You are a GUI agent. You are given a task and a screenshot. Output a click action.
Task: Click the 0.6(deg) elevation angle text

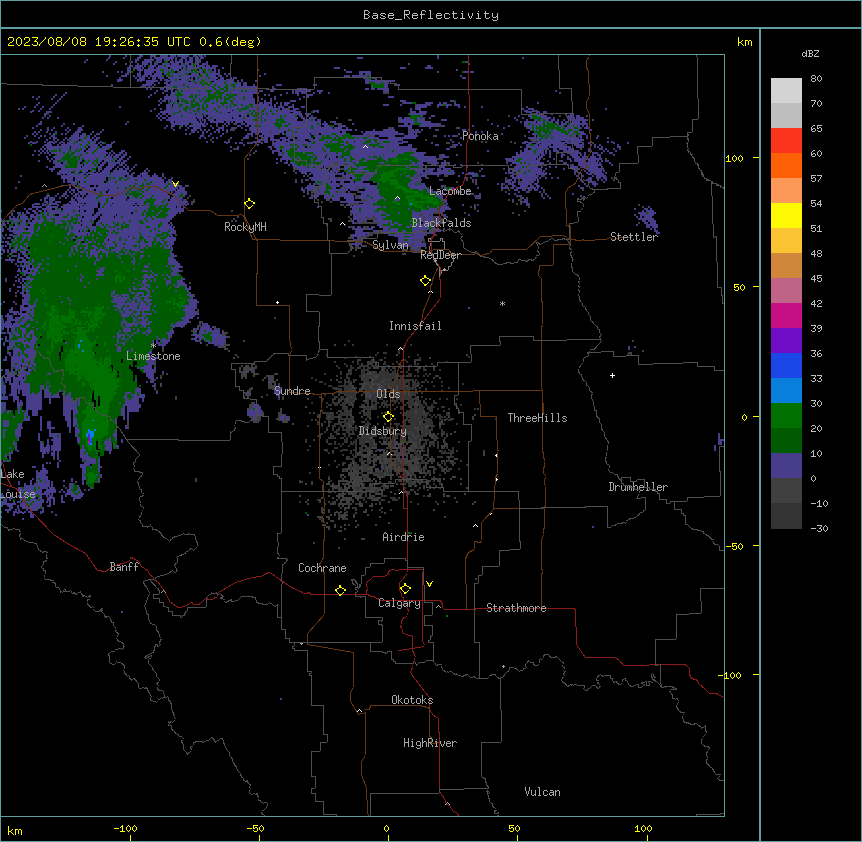click(230, 42)
